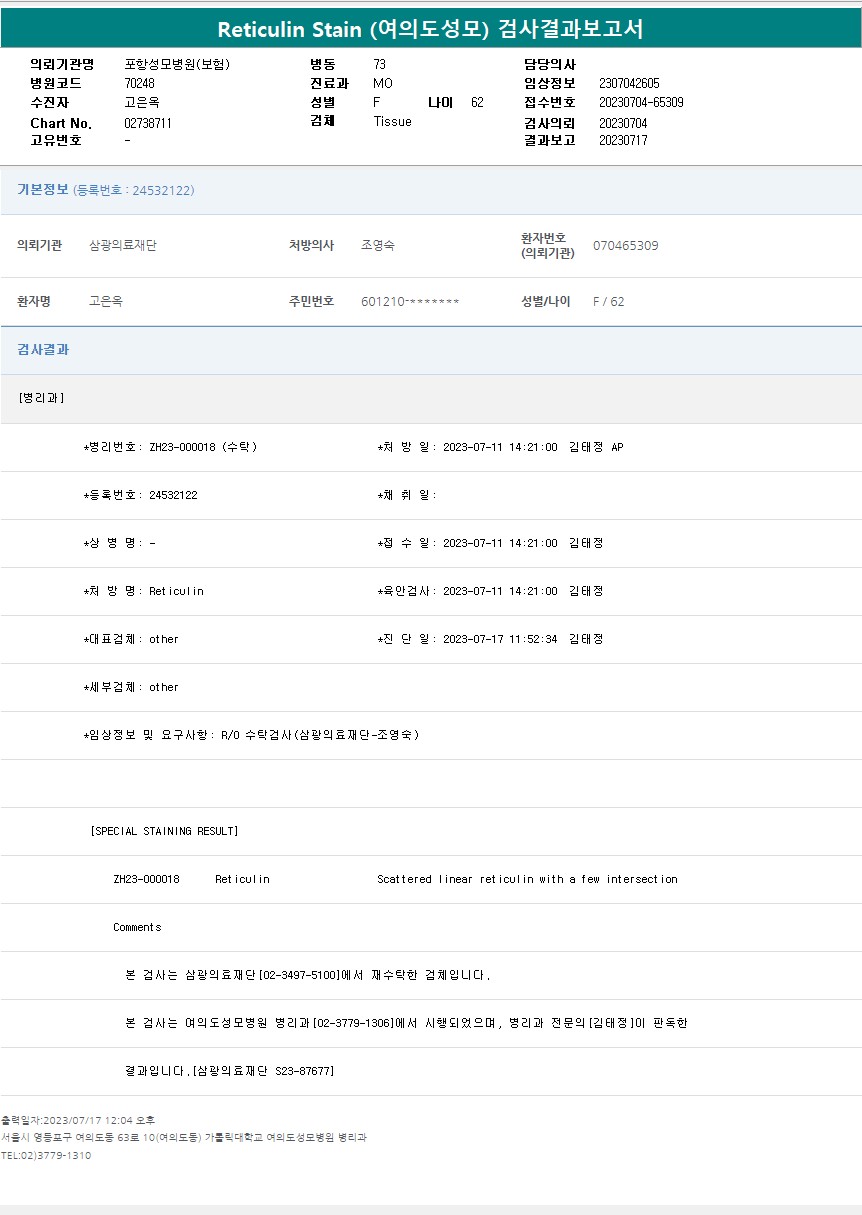Select hospital name 포항성모병원(보험)
This screenshot has width=862, height=1215.
(177, 64)
